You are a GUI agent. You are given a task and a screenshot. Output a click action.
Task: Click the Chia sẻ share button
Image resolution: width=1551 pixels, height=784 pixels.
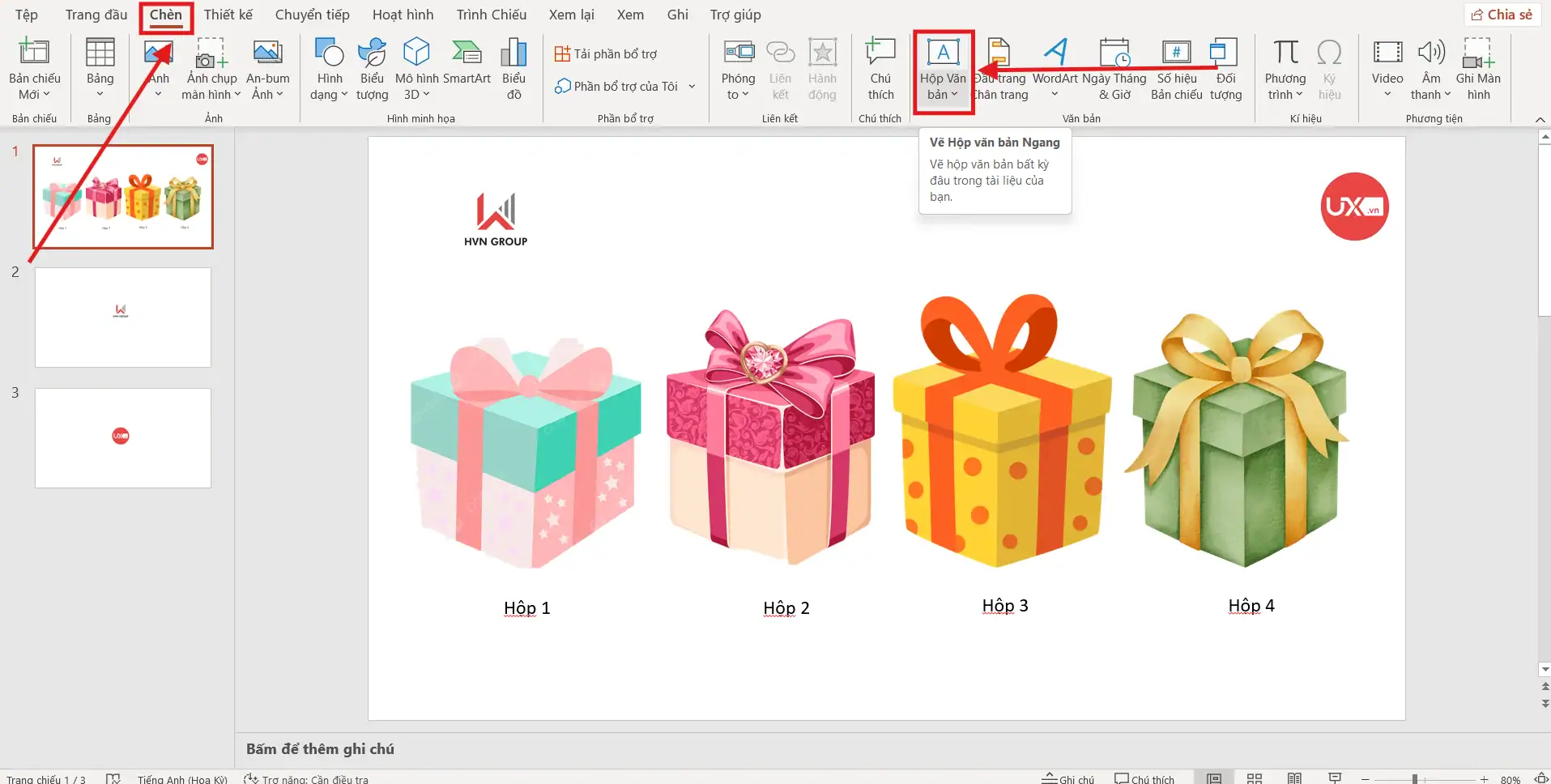tap(1502, 15)
